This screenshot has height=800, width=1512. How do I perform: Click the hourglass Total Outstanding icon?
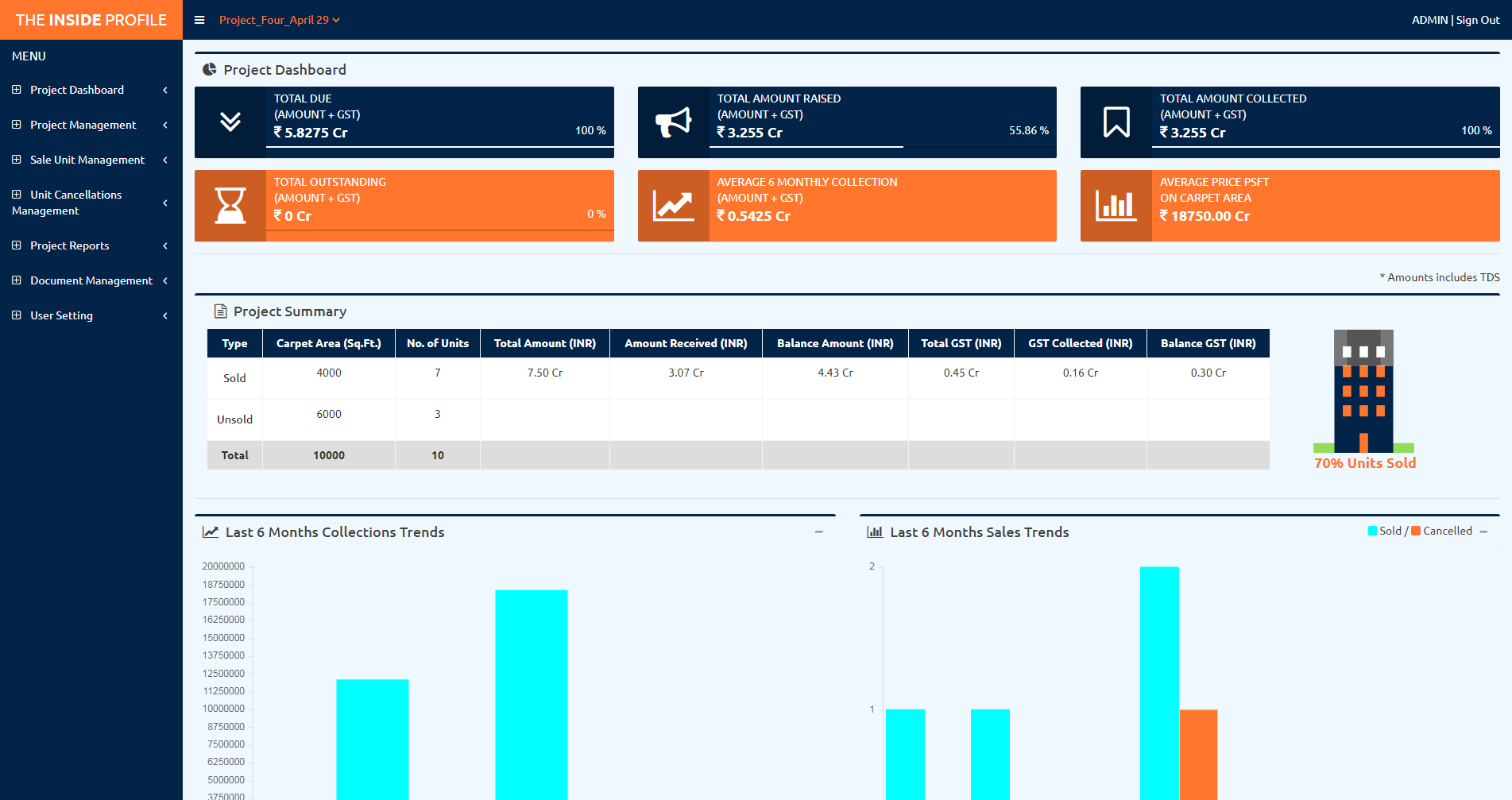click(230, 206)
